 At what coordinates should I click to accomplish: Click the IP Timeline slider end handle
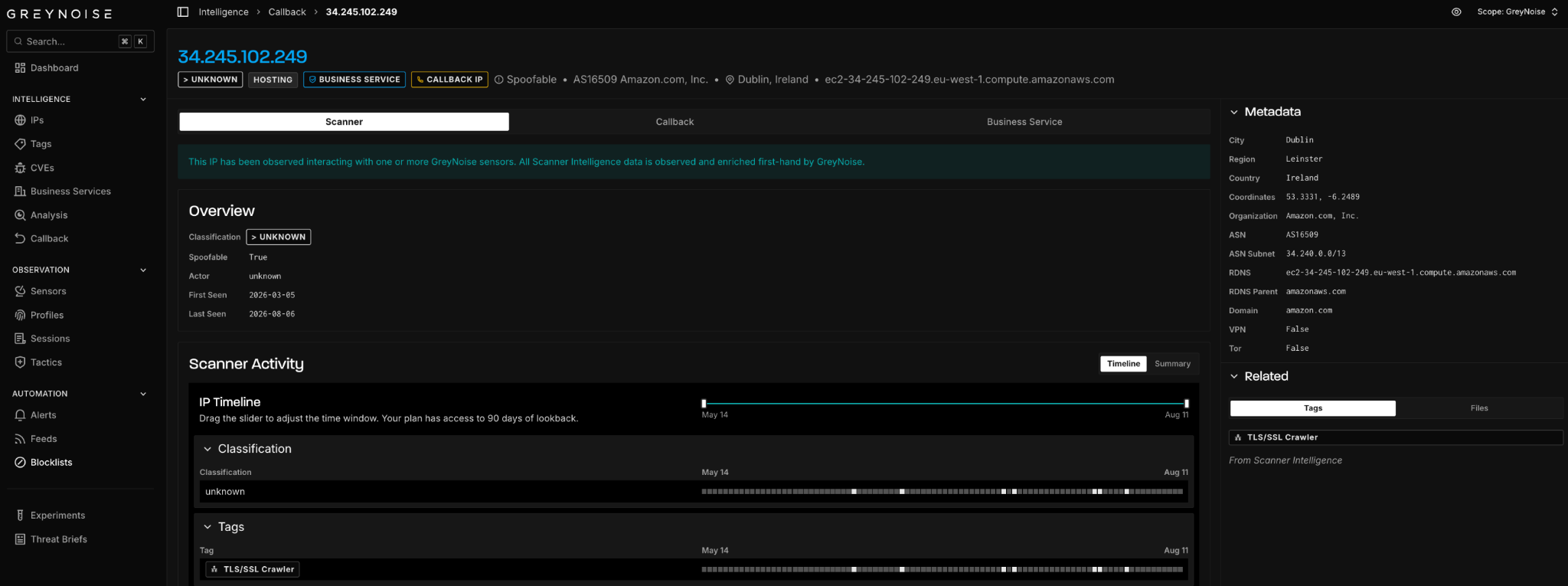[x=1186, y=404]
